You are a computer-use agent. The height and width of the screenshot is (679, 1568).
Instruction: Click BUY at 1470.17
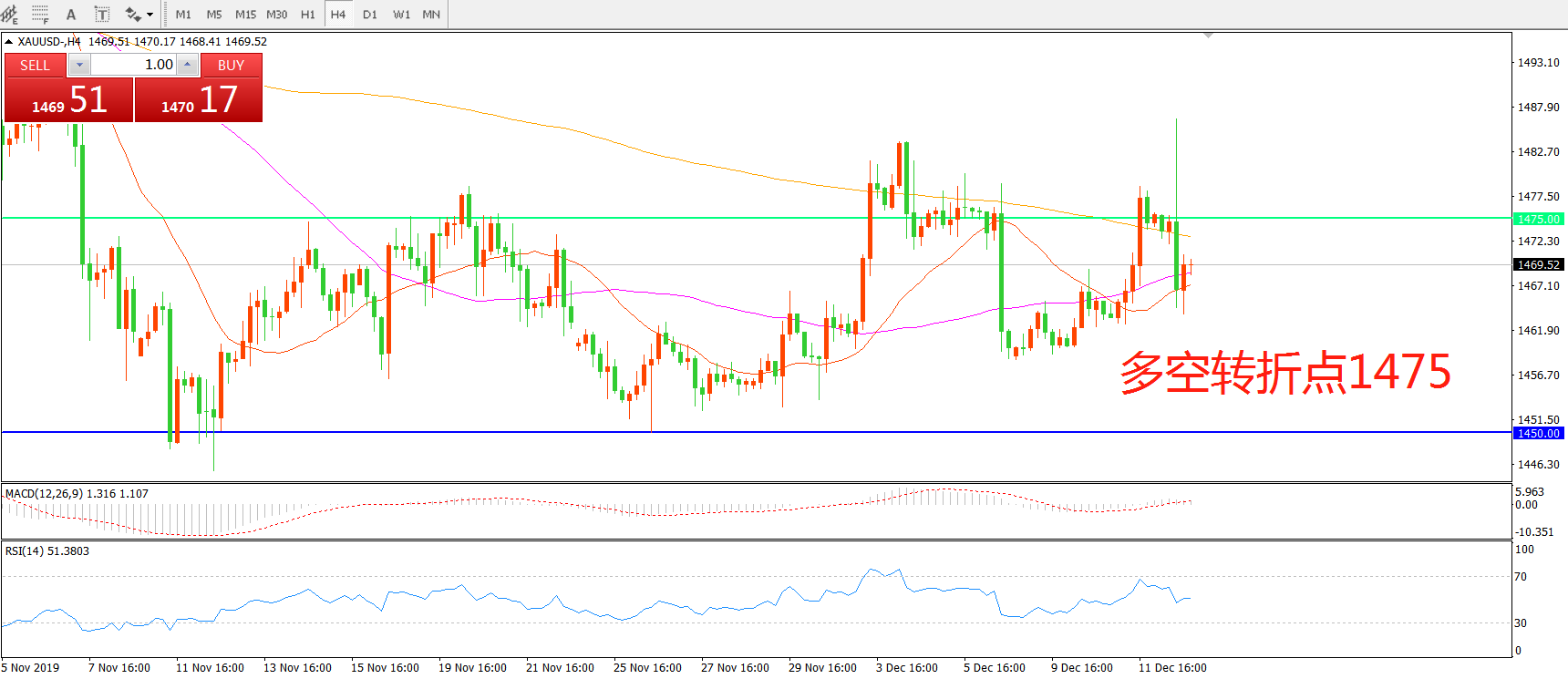coord(199,99)
